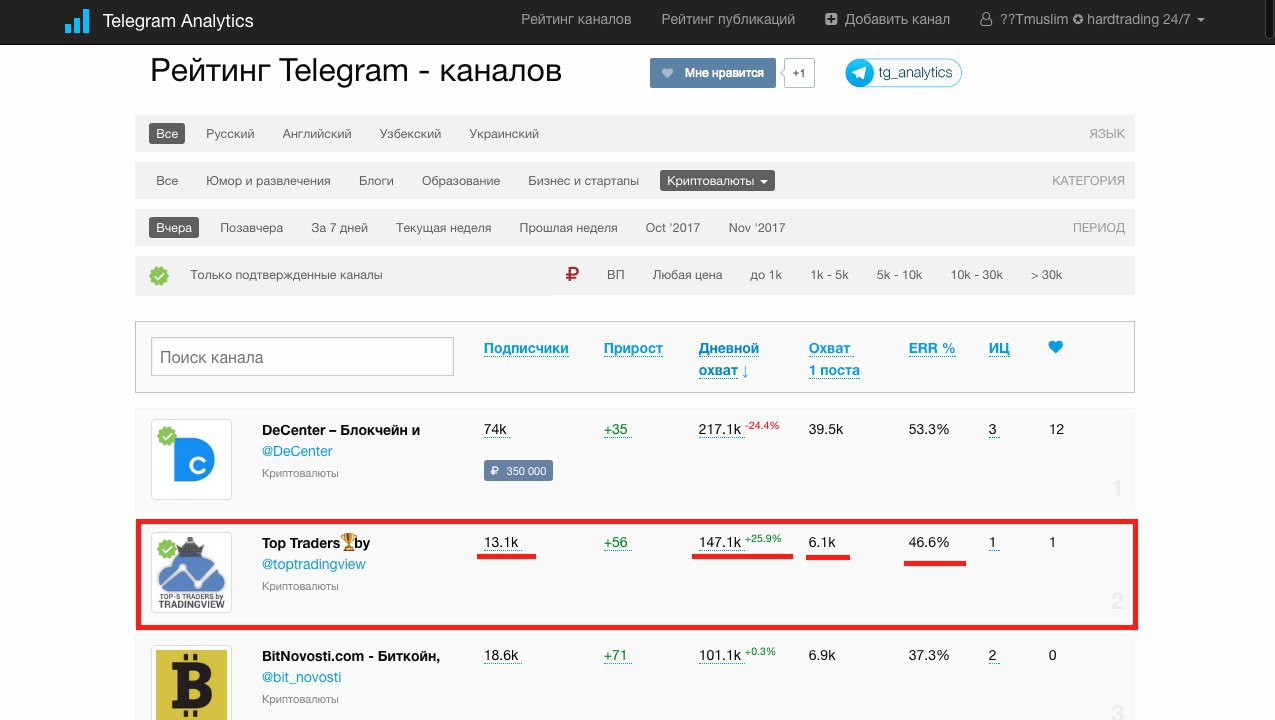Sort by ERR % column

(932, 348)
